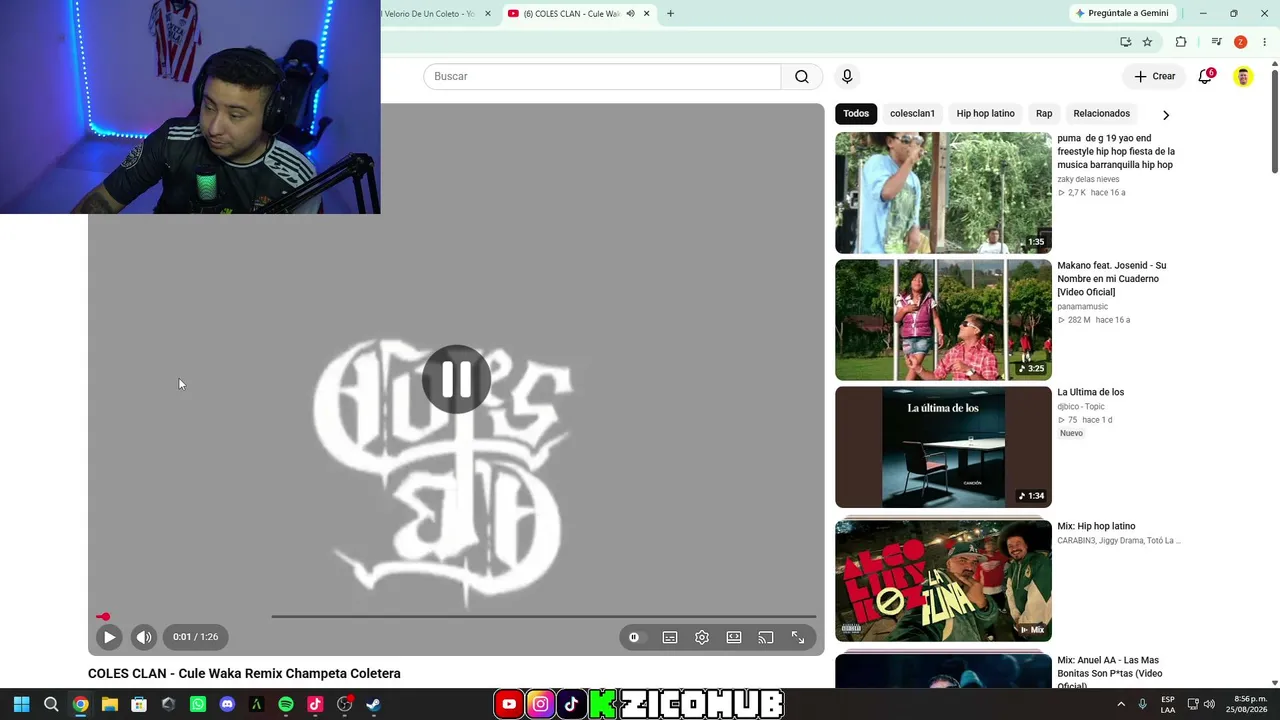Select the Rap filter chip

[1044, 113]
